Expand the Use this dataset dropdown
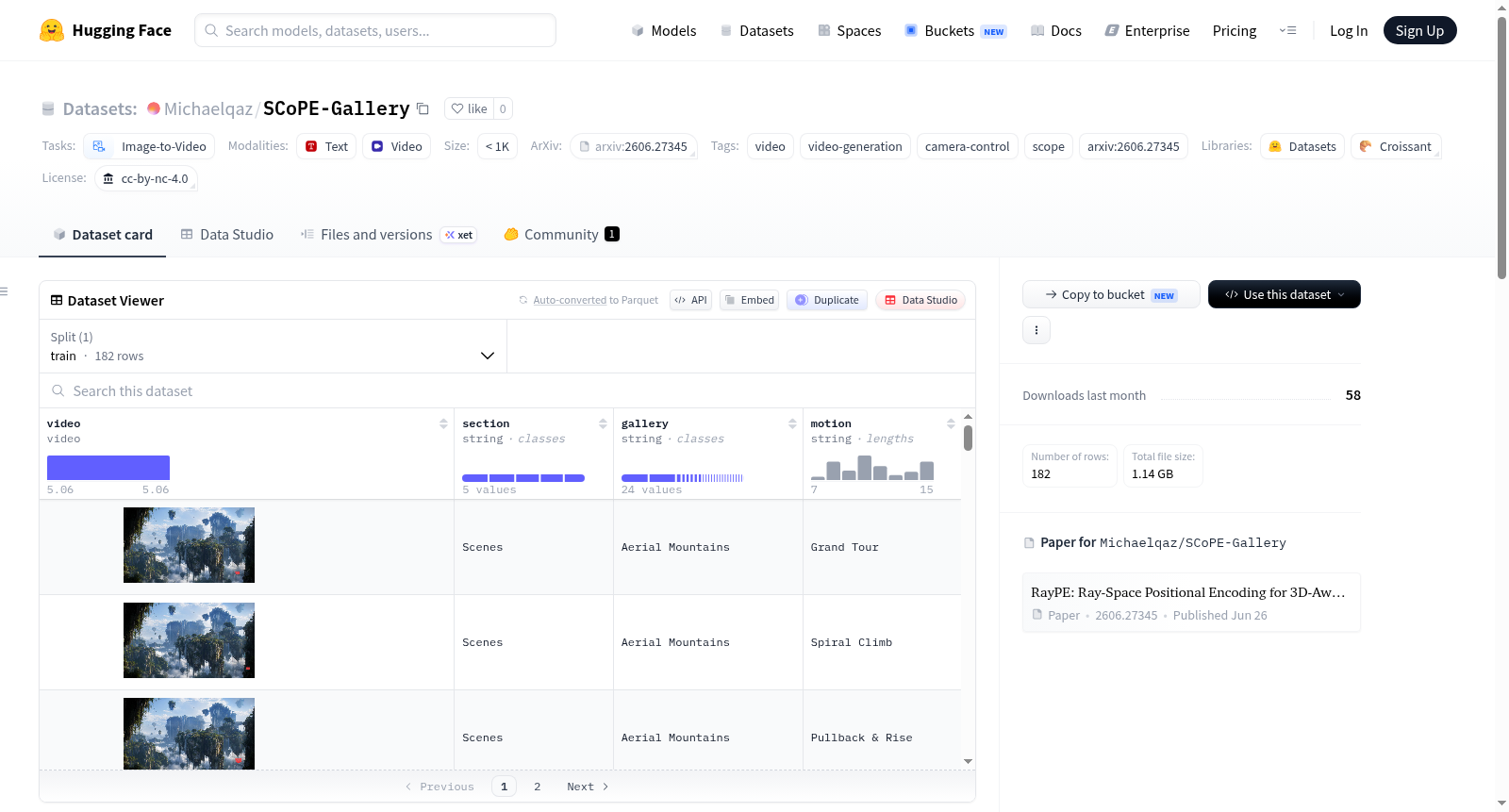Screen dimensions: 1509x812 (1285, 294)
